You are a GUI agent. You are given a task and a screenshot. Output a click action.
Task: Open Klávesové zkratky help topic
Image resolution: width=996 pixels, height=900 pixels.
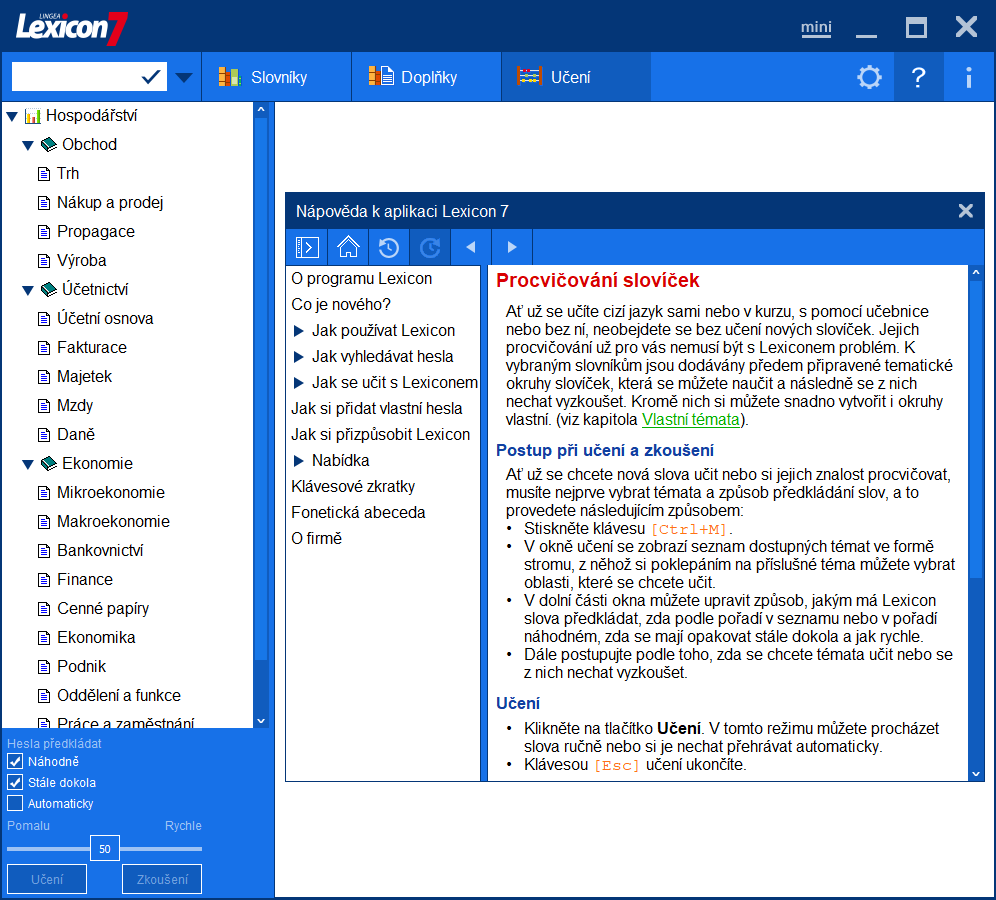click(x=353, y=487)
